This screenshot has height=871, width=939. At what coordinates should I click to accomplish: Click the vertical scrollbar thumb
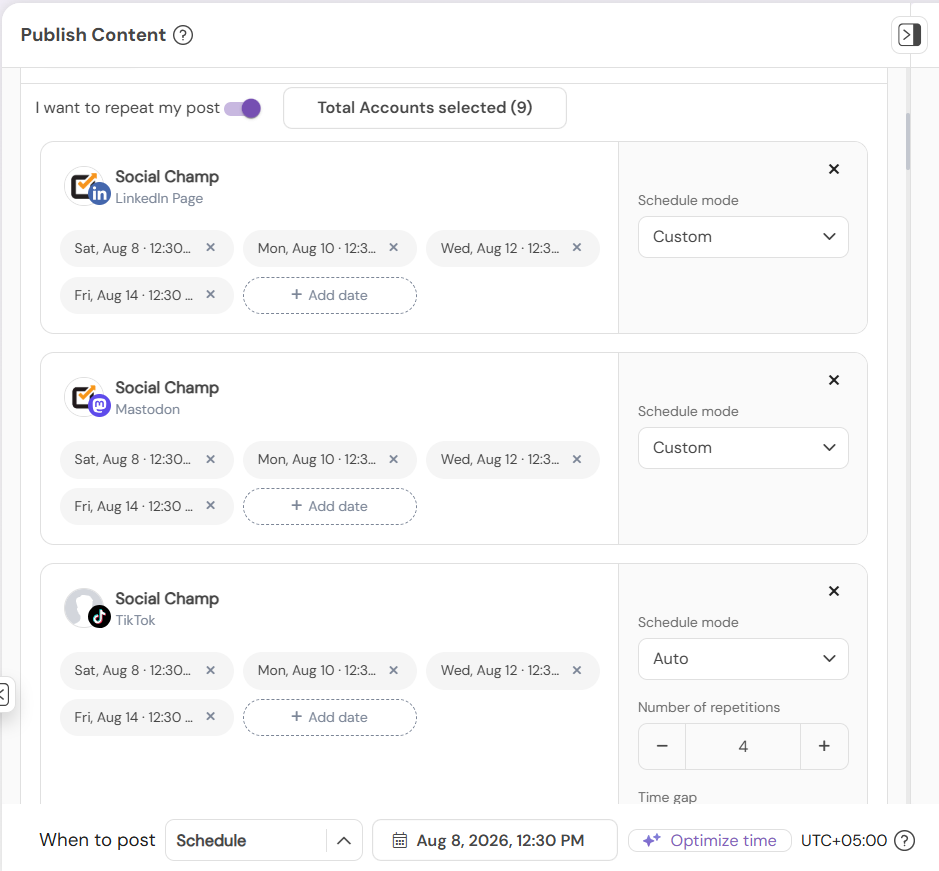908,141
